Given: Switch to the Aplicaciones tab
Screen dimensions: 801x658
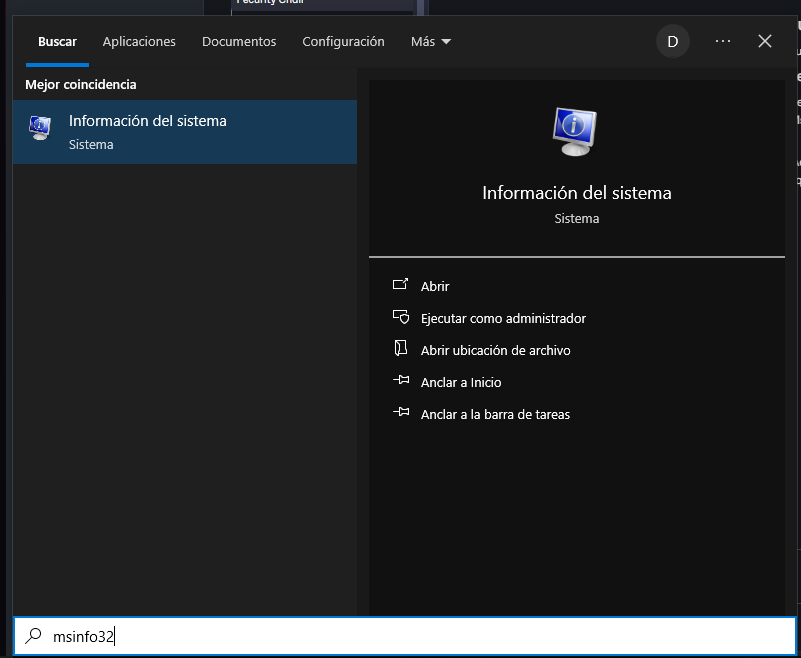Looking at the screenshot, I should (139, 42).
